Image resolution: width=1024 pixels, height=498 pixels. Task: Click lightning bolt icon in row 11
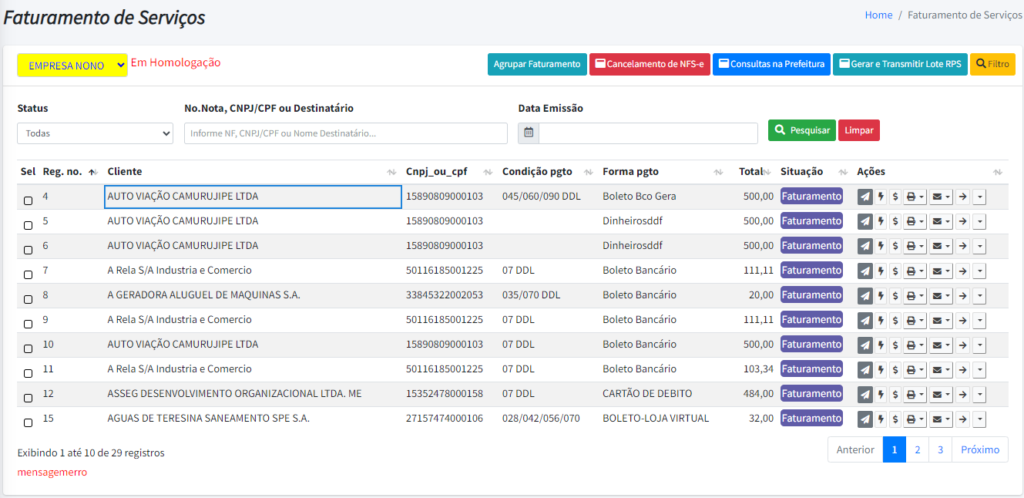(x=880, y=370)
